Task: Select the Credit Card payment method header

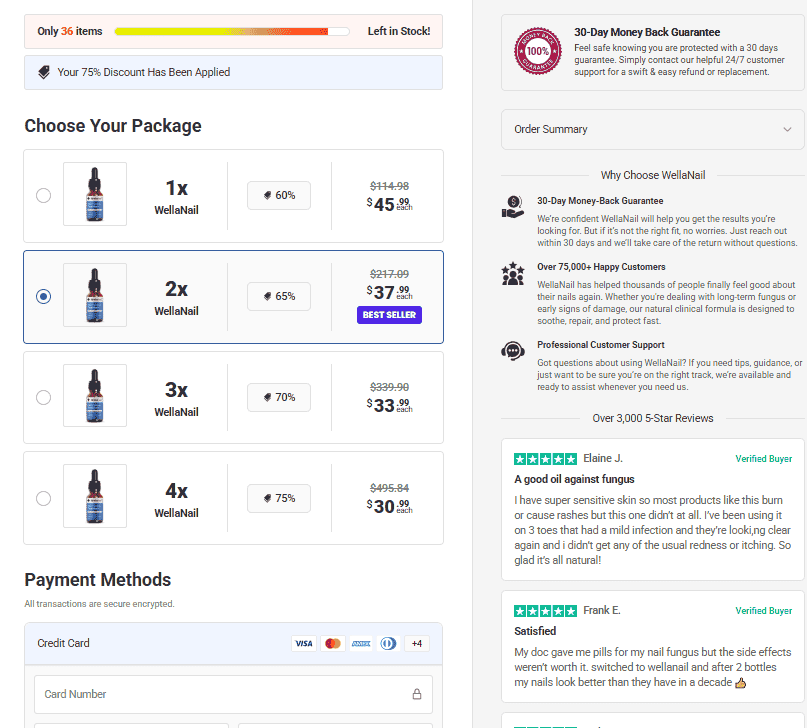Action: (x=233, y=643)
